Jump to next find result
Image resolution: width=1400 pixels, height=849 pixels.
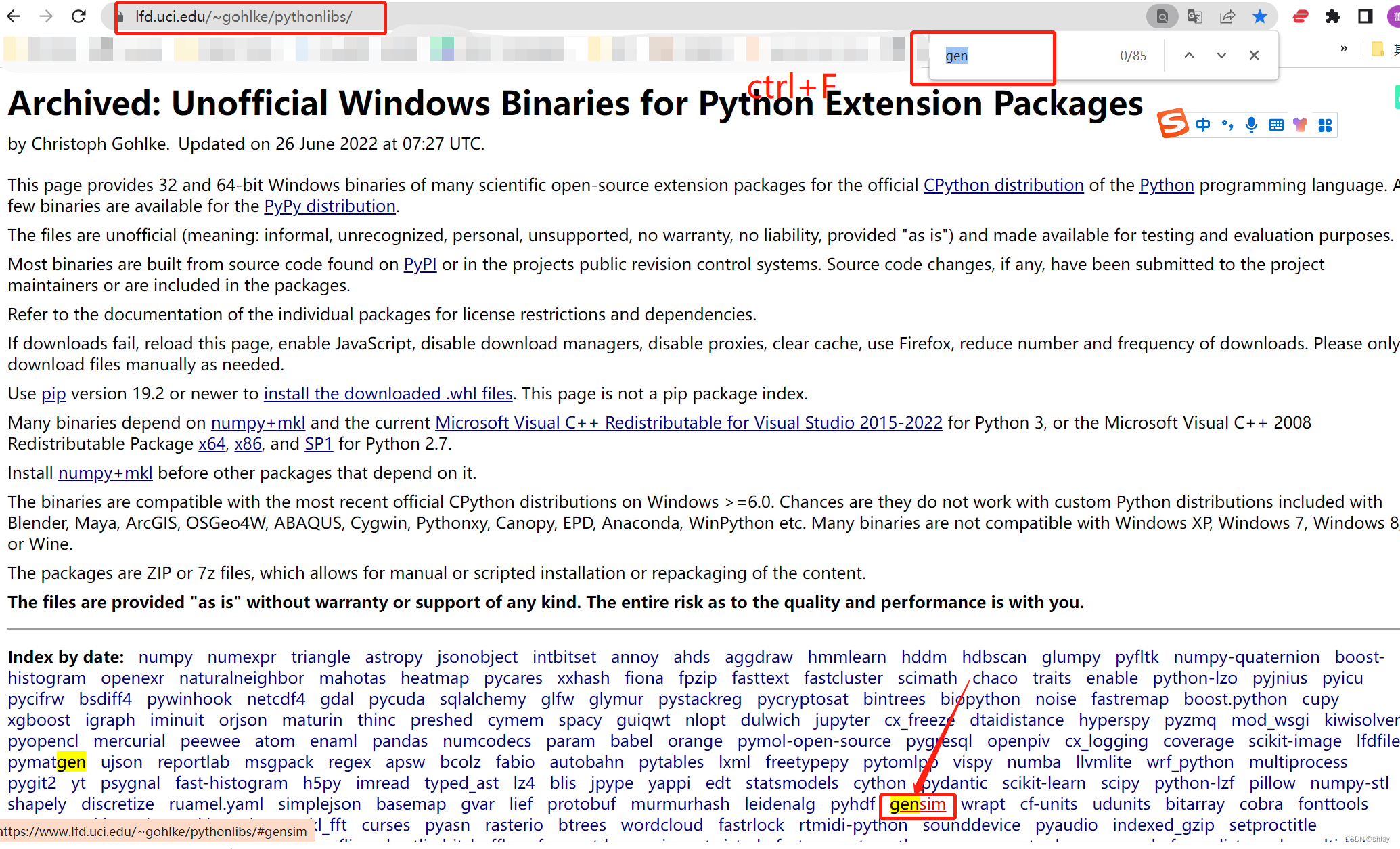(1221, 56)
